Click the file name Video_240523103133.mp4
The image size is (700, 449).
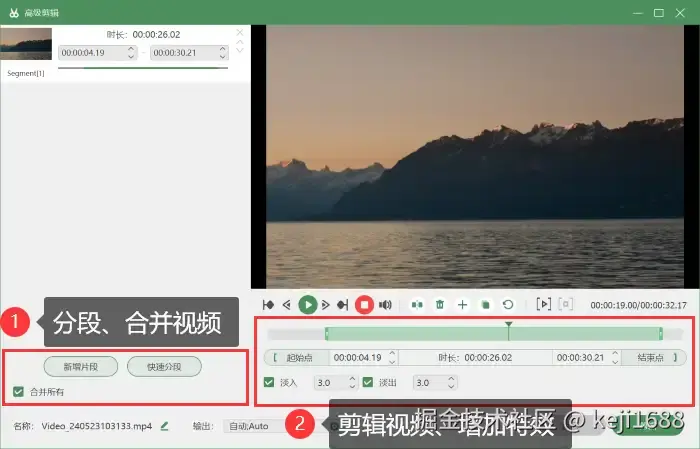(96, 426)
